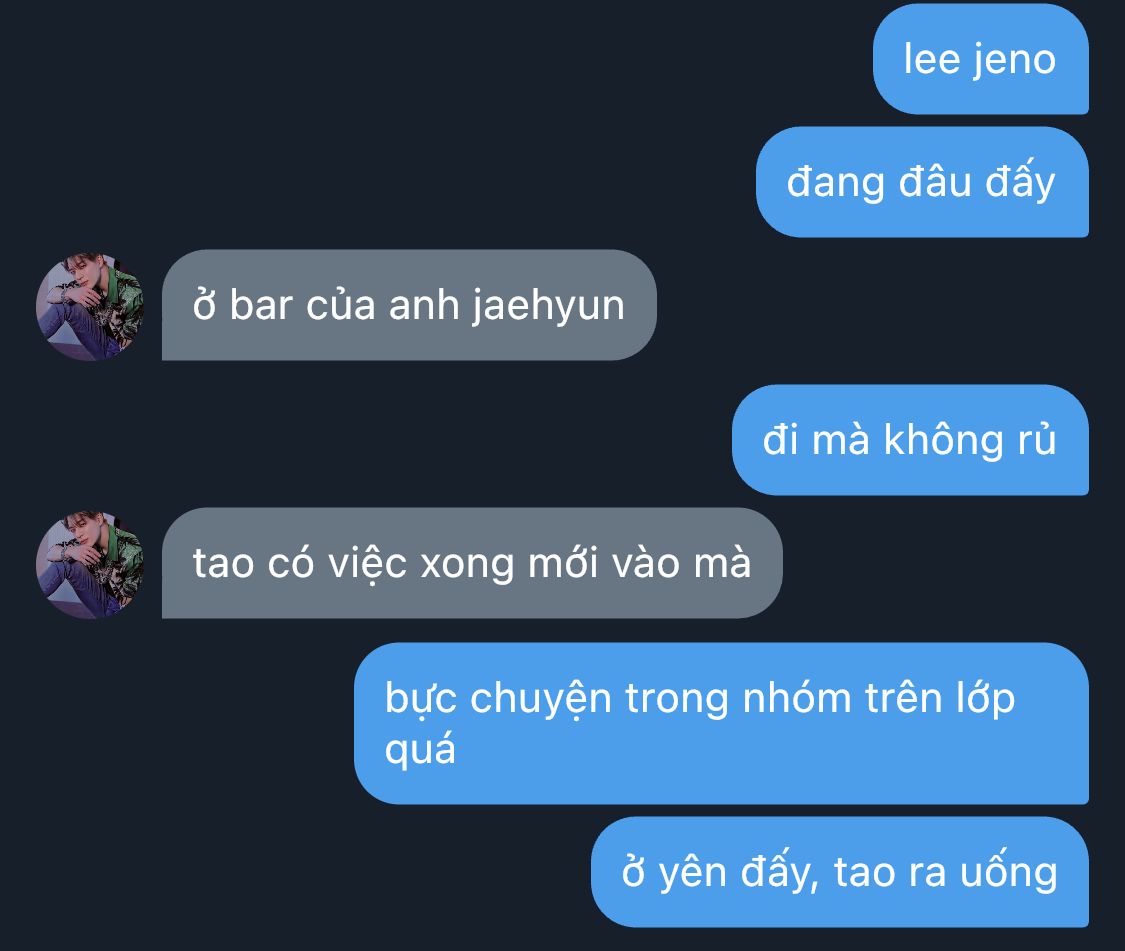1125x951 pixels.
Task: Tap the "ở bar của anh jaehyun" bubble
Action: click(x=409, y=305)
